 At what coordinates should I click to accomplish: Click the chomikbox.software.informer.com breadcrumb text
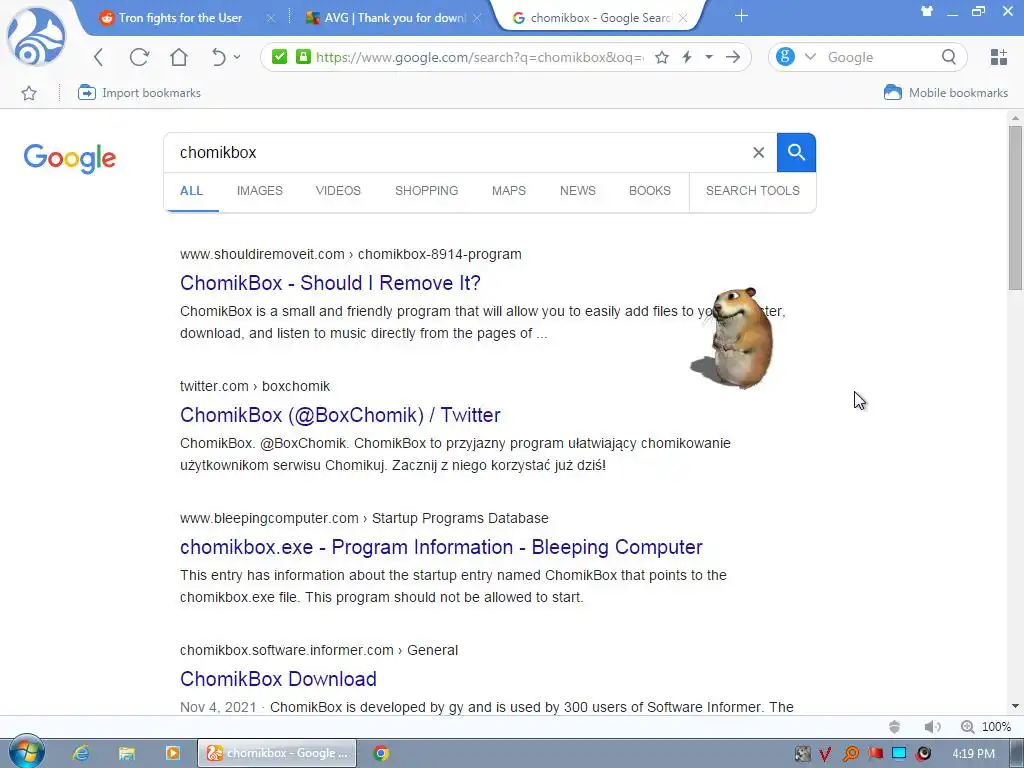pos(287,650)
